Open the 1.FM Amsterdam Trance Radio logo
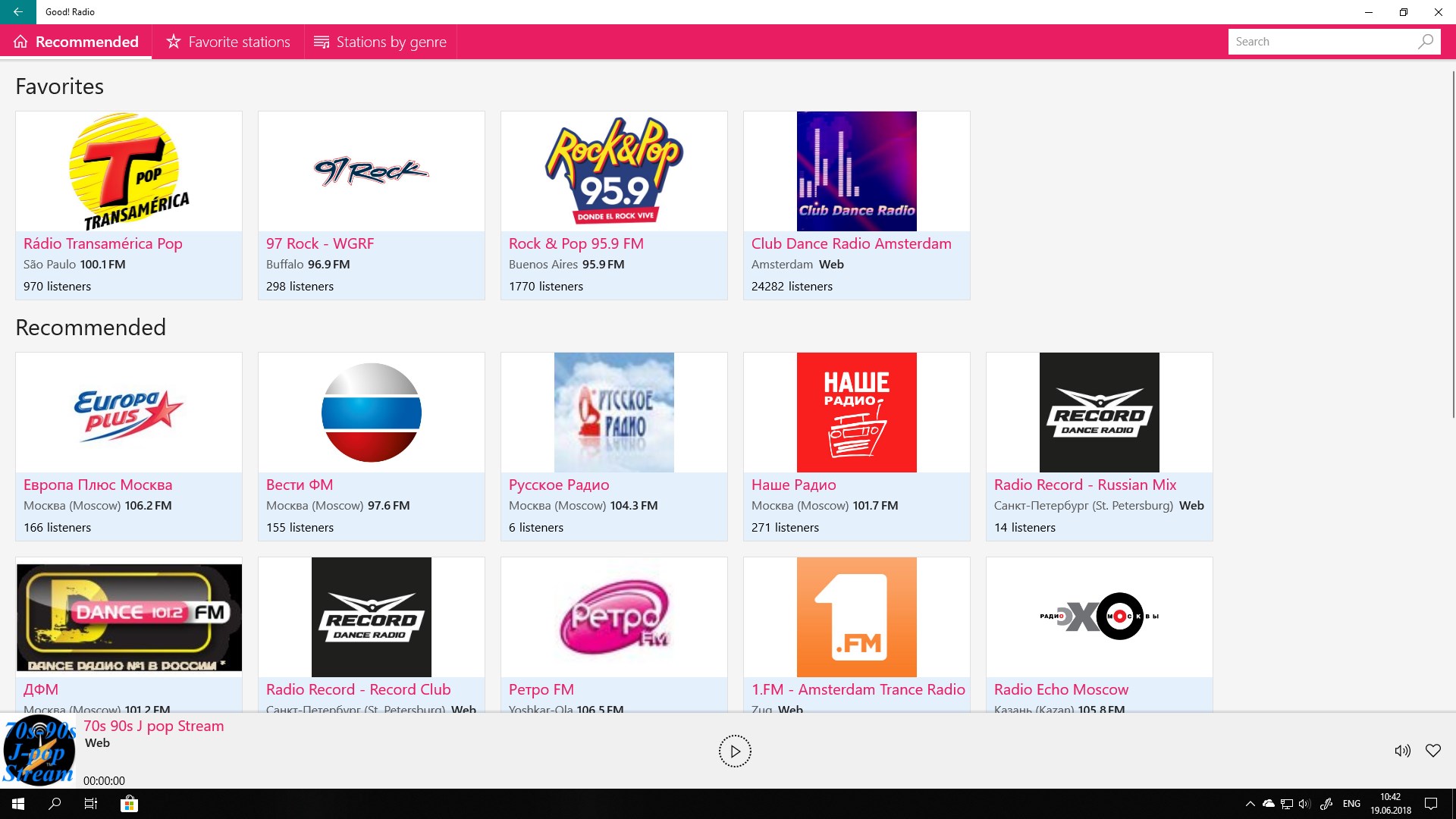This screenshot has width=1456, height=819. [856, 617]
